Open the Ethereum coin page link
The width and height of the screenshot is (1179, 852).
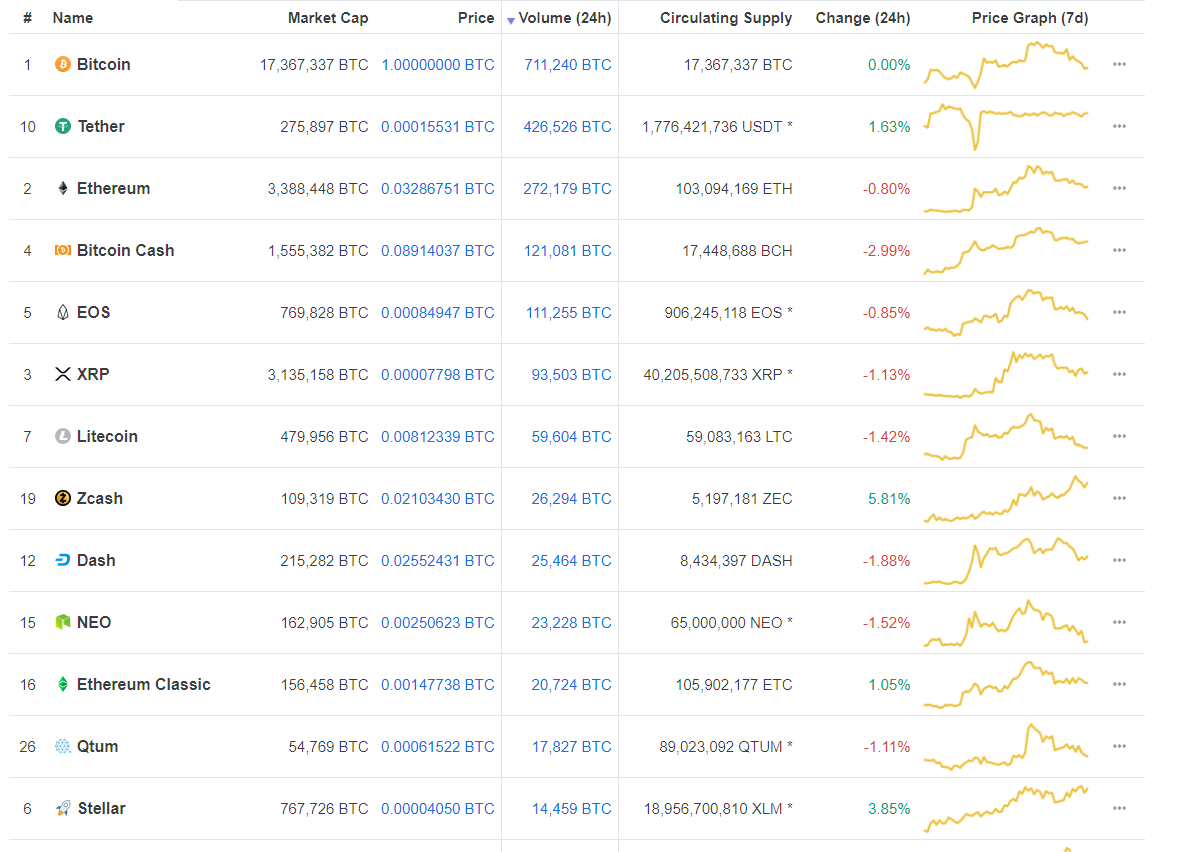[x=114, y=189]
